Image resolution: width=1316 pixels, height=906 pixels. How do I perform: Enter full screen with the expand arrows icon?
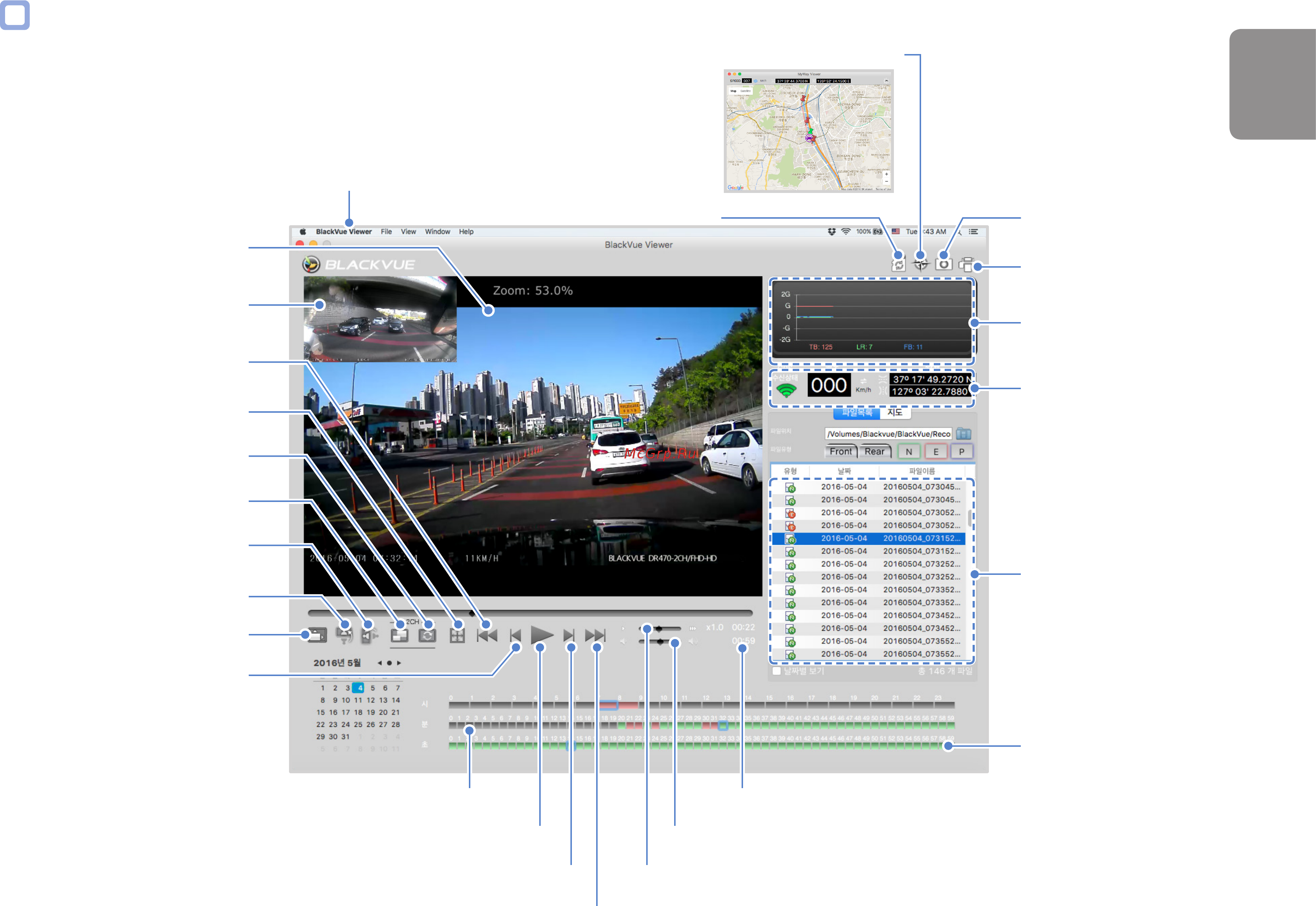coord(457,635)
